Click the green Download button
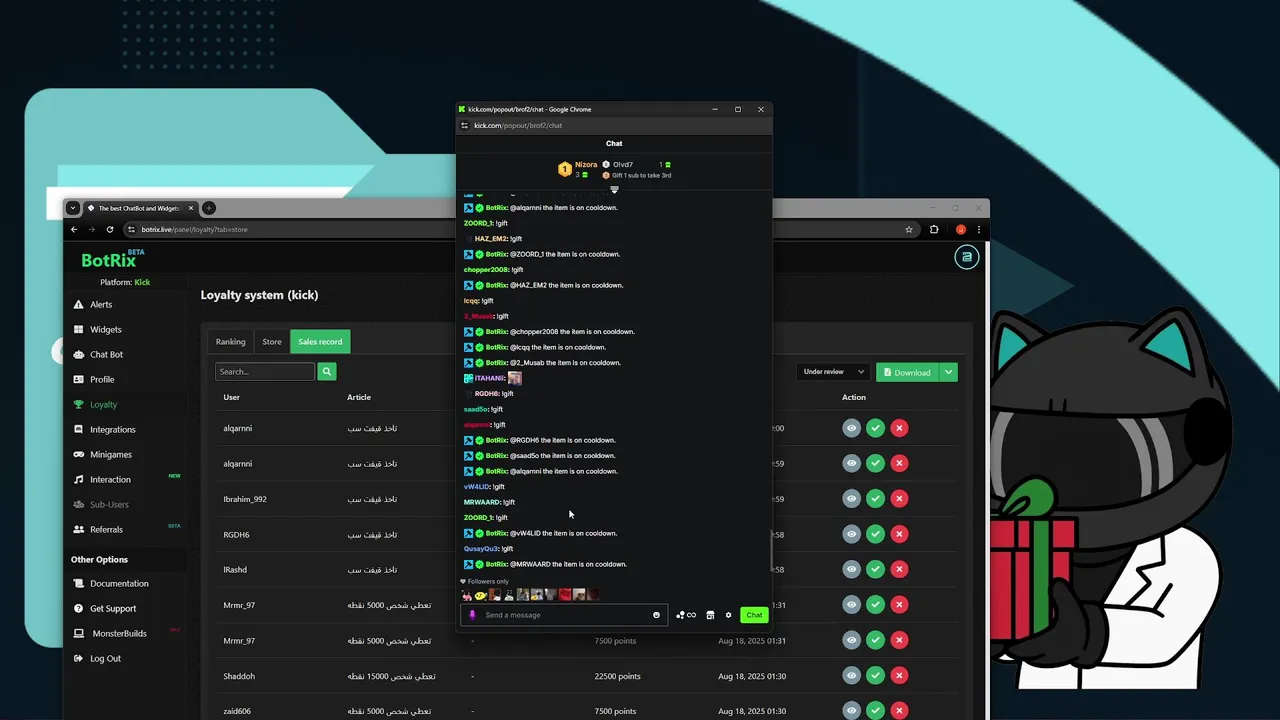1280x720 pixels. [907, 372]
